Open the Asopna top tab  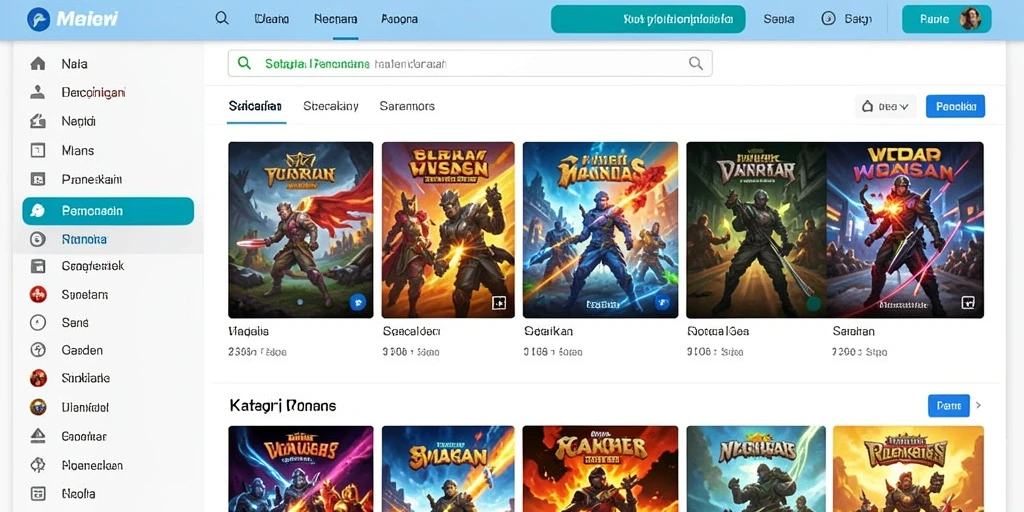(x=399, y=19)
